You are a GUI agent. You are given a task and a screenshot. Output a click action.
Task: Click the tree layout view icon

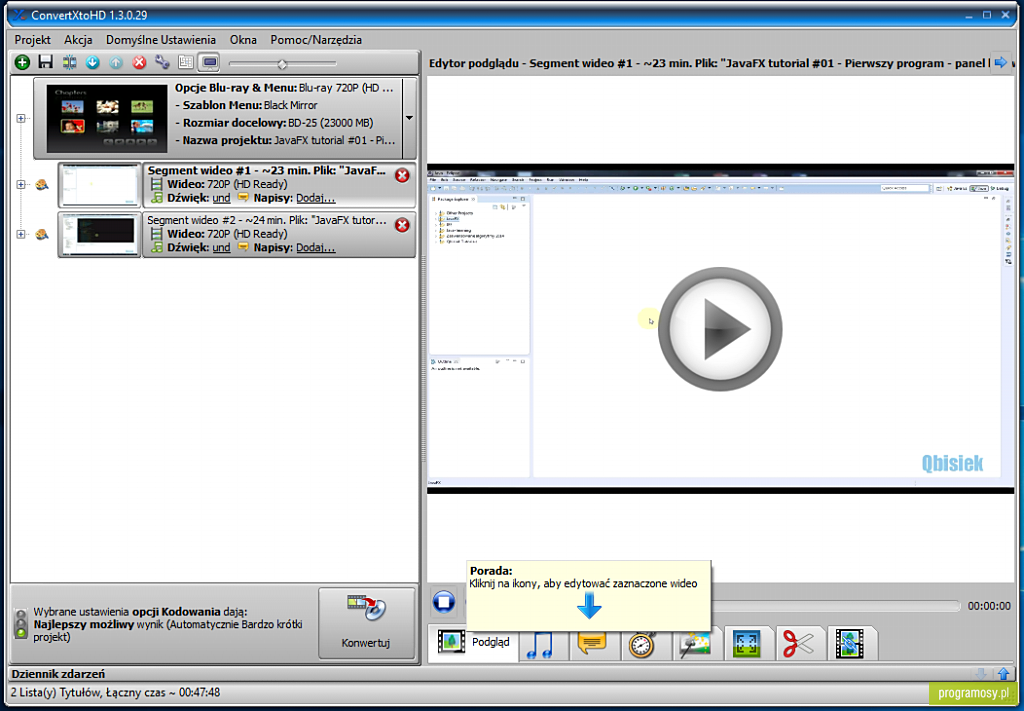click(x=185, y=63)
